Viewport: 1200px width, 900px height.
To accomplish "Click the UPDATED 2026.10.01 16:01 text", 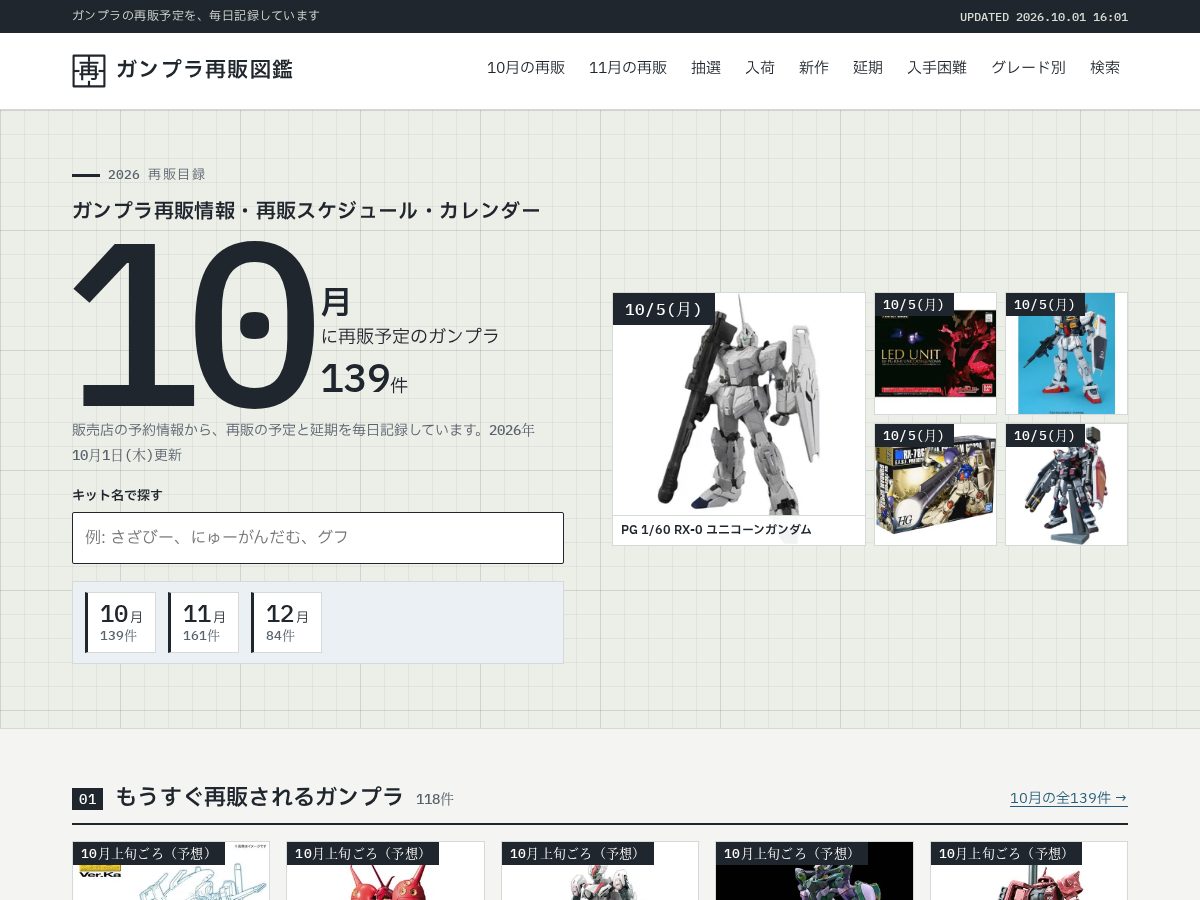I will pyautogui.click(x=1044, y=17).
